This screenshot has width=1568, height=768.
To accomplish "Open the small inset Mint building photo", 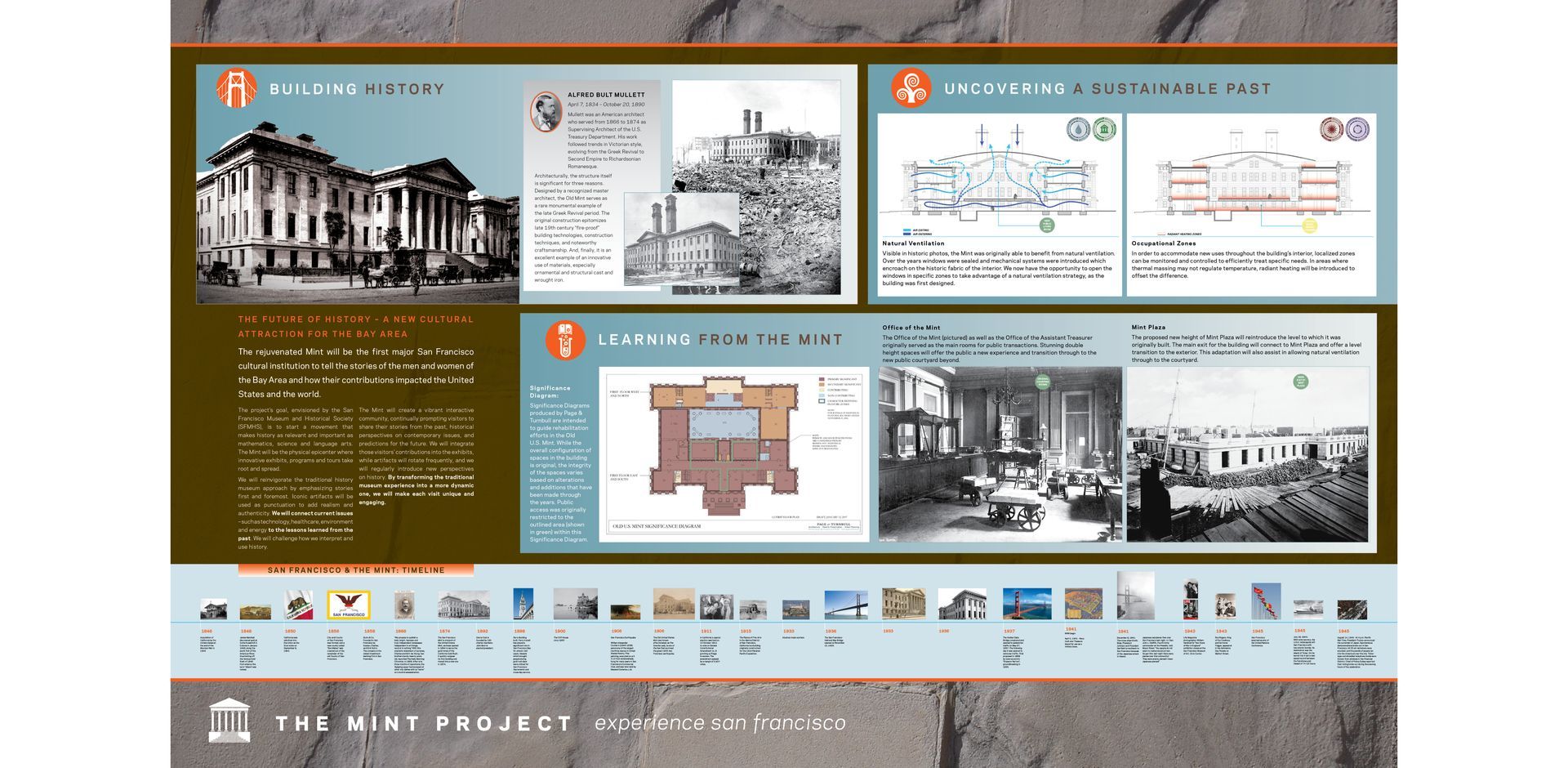I will 681,239.
